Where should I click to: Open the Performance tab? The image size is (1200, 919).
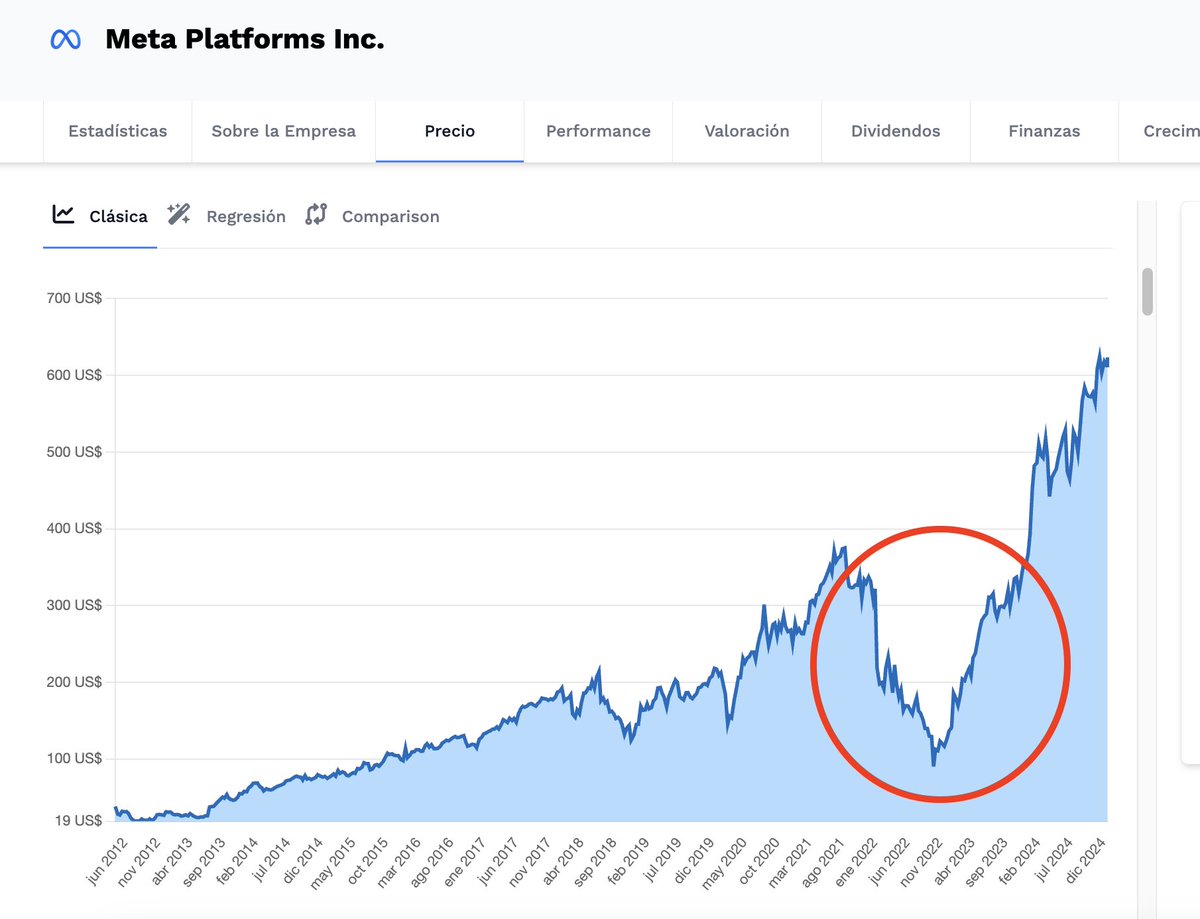coord(598,131)
